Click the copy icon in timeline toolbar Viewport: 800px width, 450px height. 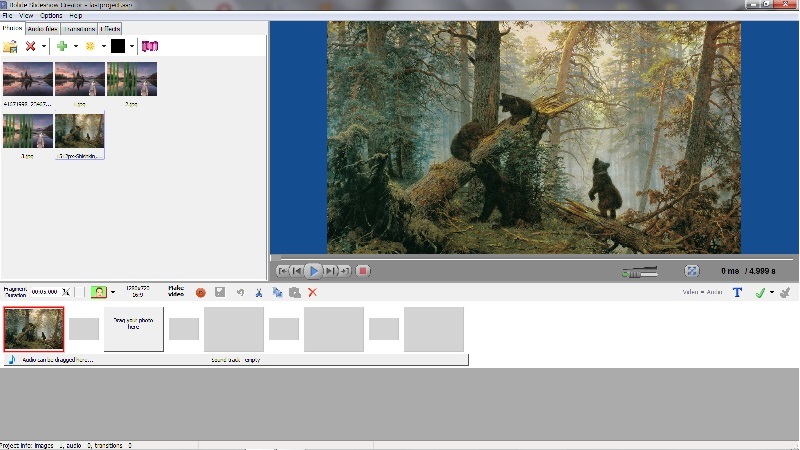277,292
